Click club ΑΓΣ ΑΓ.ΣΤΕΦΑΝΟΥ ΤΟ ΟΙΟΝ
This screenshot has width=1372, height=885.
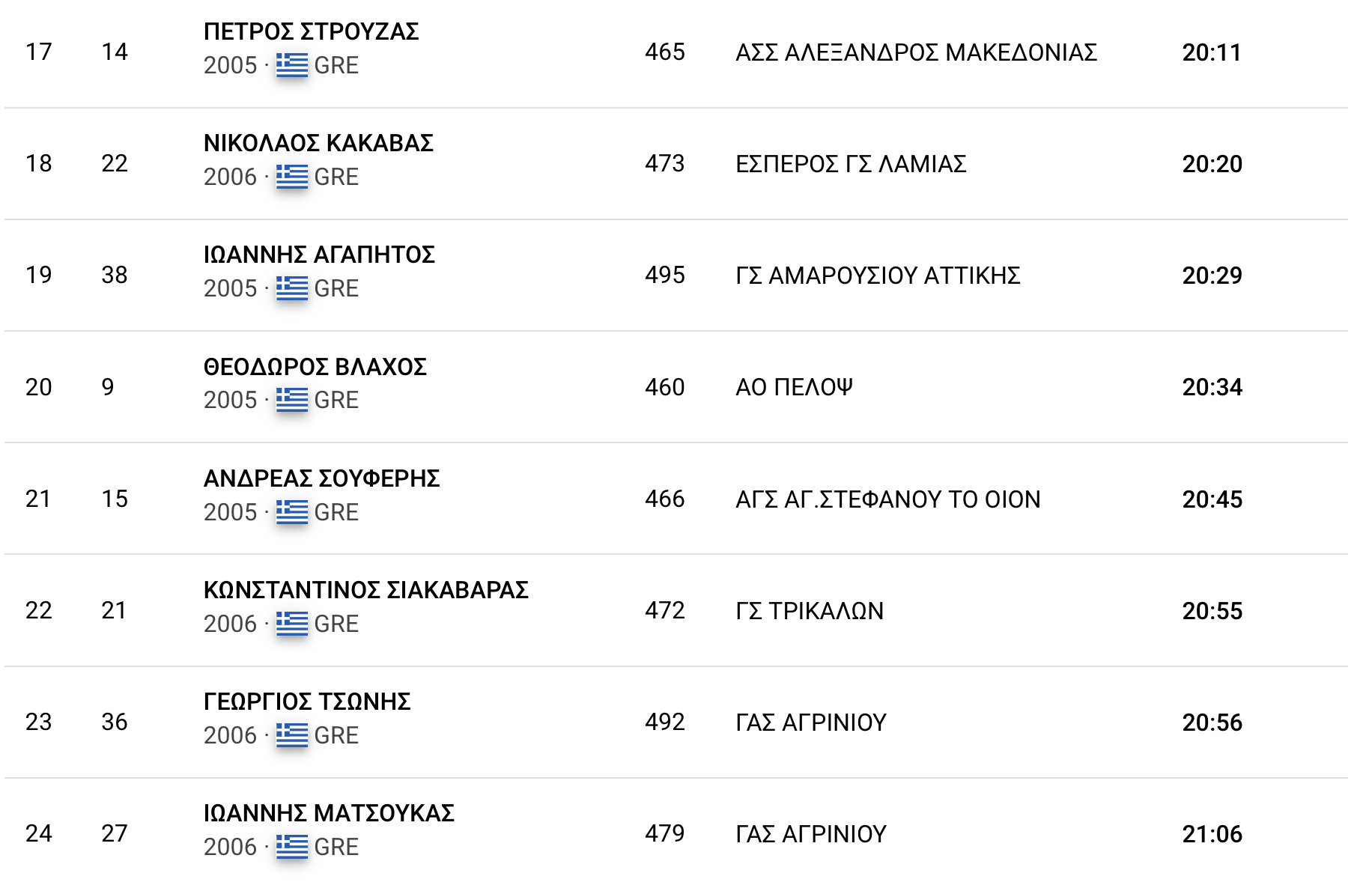887,499
